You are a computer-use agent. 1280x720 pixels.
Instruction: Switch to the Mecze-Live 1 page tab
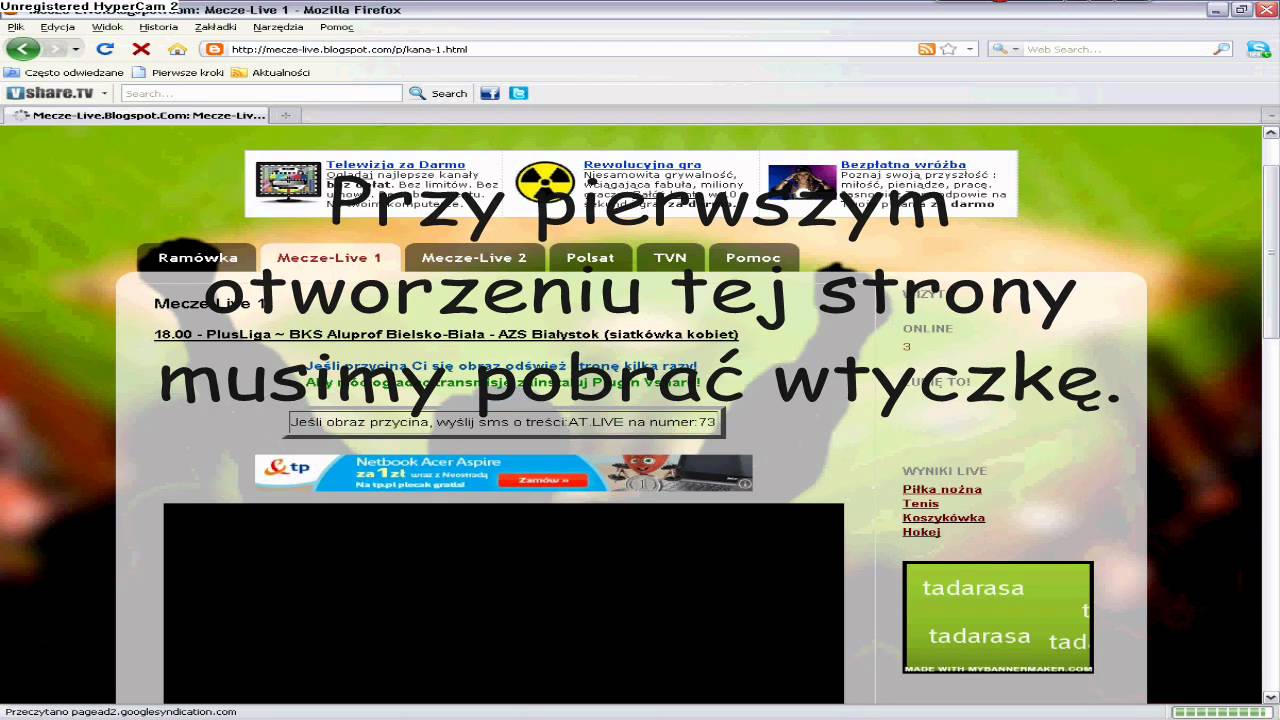[329, 257]
